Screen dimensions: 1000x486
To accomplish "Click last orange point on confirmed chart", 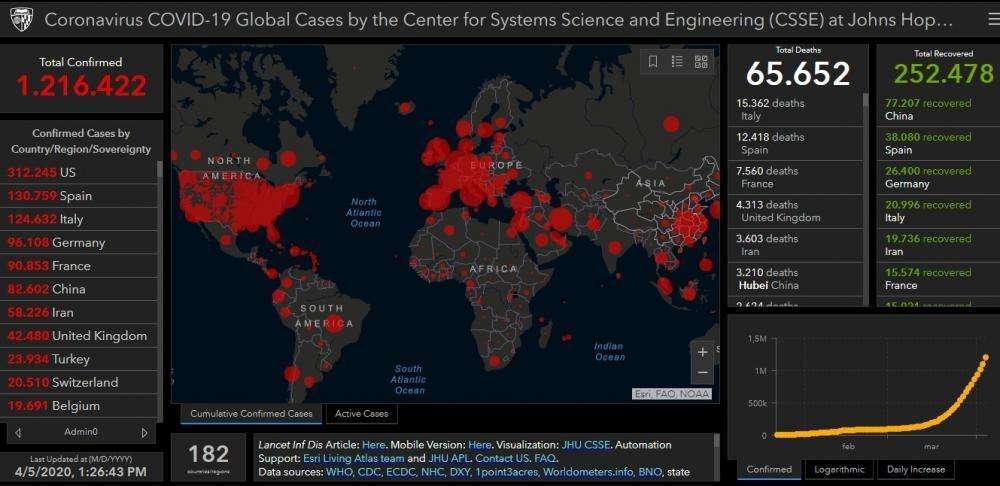I will click(x=985, y=358).
